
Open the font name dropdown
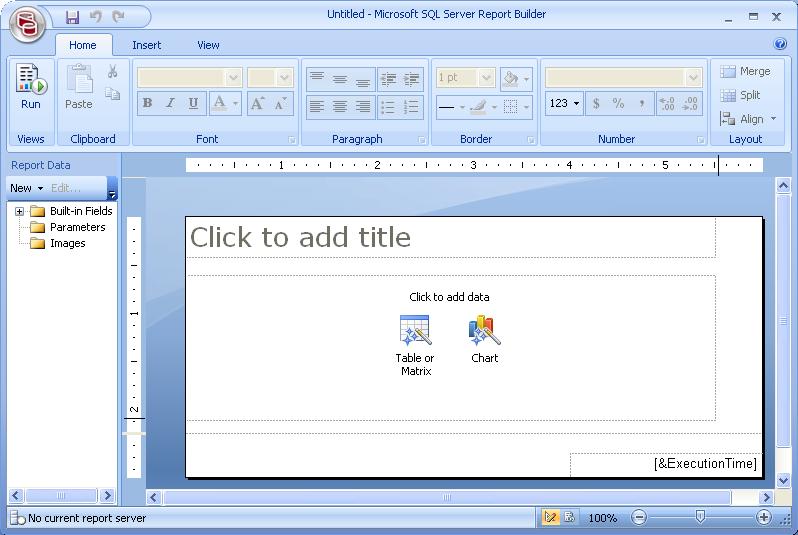click(x=234, y=78)
